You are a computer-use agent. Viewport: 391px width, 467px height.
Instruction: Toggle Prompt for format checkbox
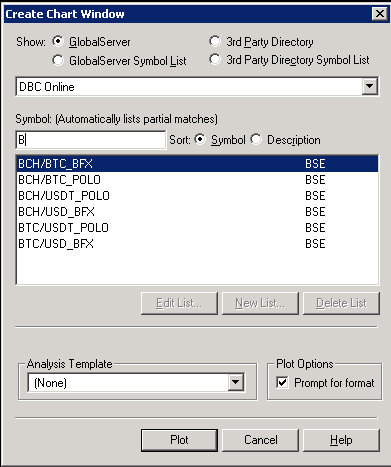[x=282, y=382]
